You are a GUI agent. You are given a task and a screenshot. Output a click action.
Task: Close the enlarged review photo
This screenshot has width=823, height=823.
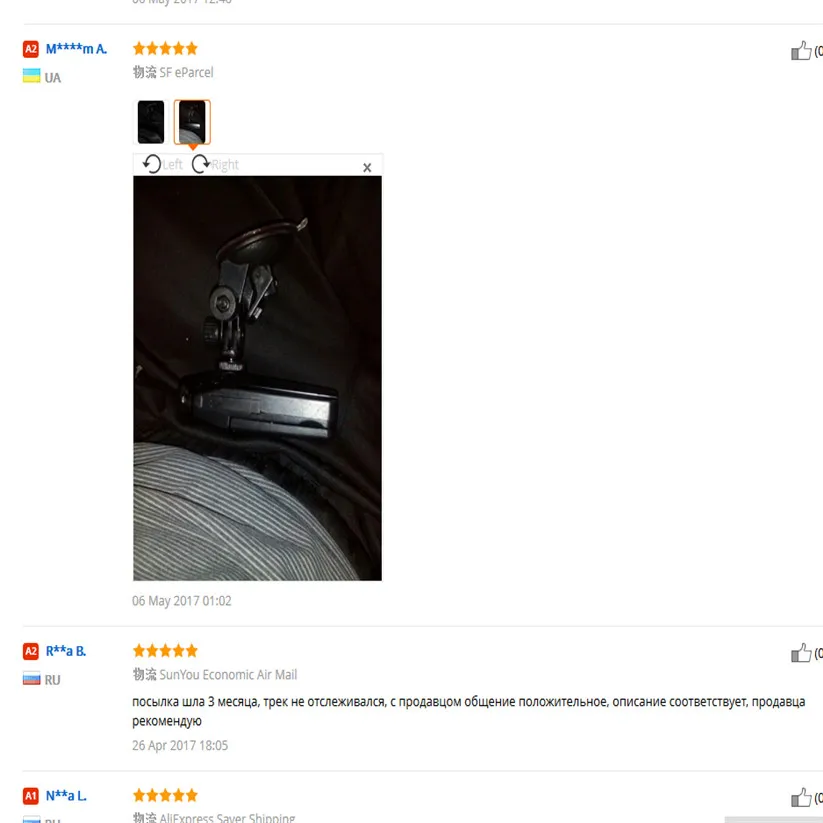[367, 167]
